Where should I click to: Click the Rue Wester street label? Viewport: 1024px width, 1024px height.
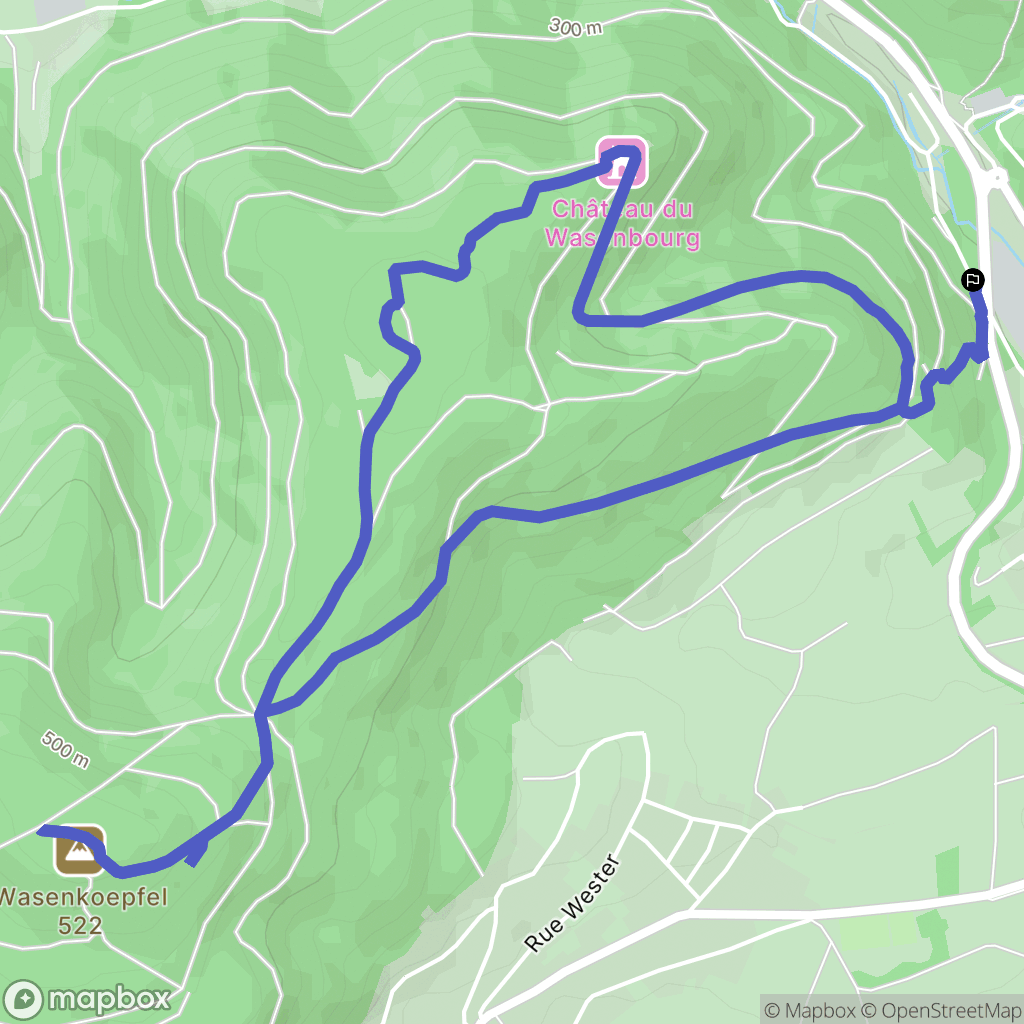click(x=571, y=903)
